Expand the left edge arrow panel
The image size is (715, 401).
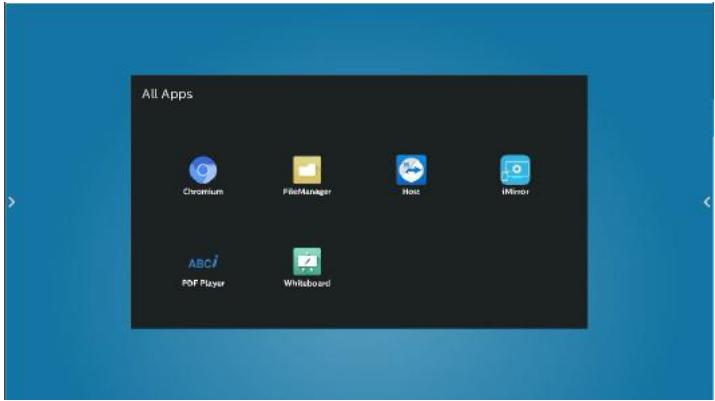[x=12, y=202]
